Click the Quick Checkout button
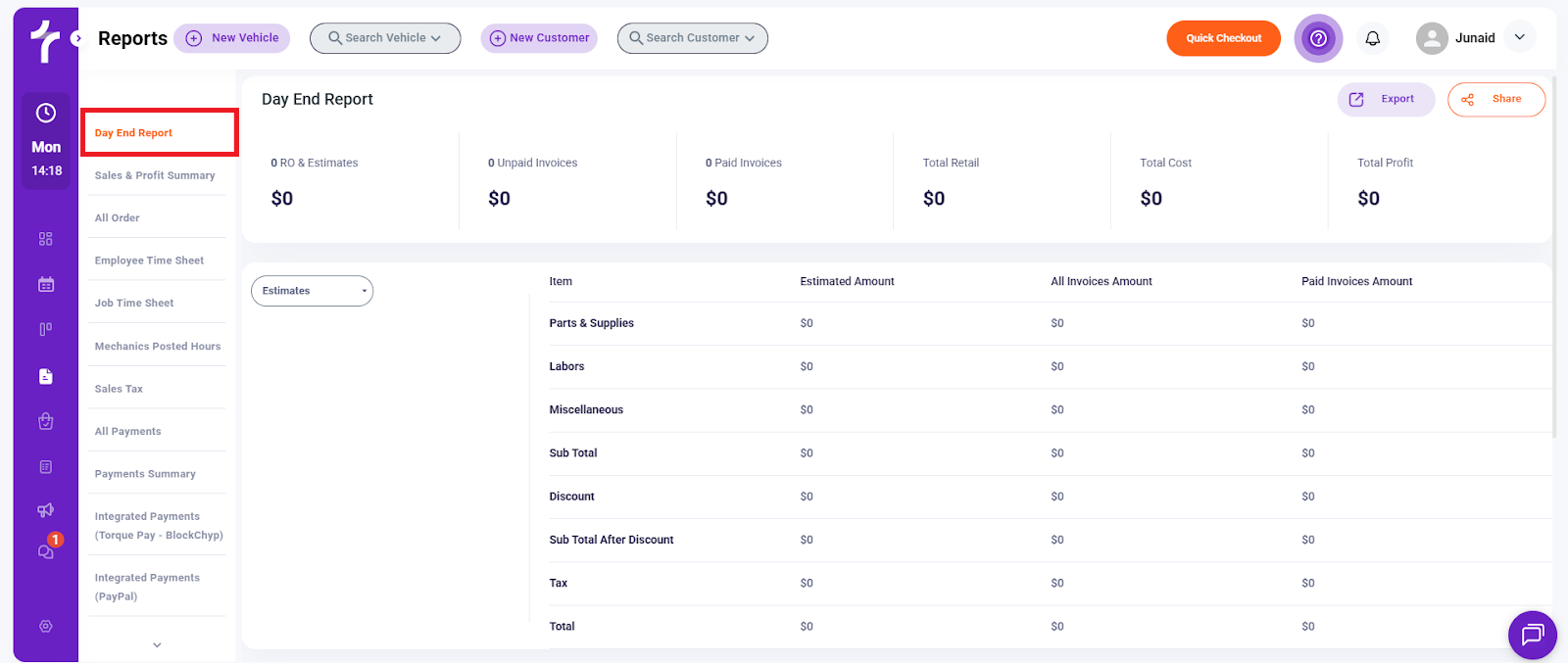Viewport: 1568px width, 663px height. 1223,38
